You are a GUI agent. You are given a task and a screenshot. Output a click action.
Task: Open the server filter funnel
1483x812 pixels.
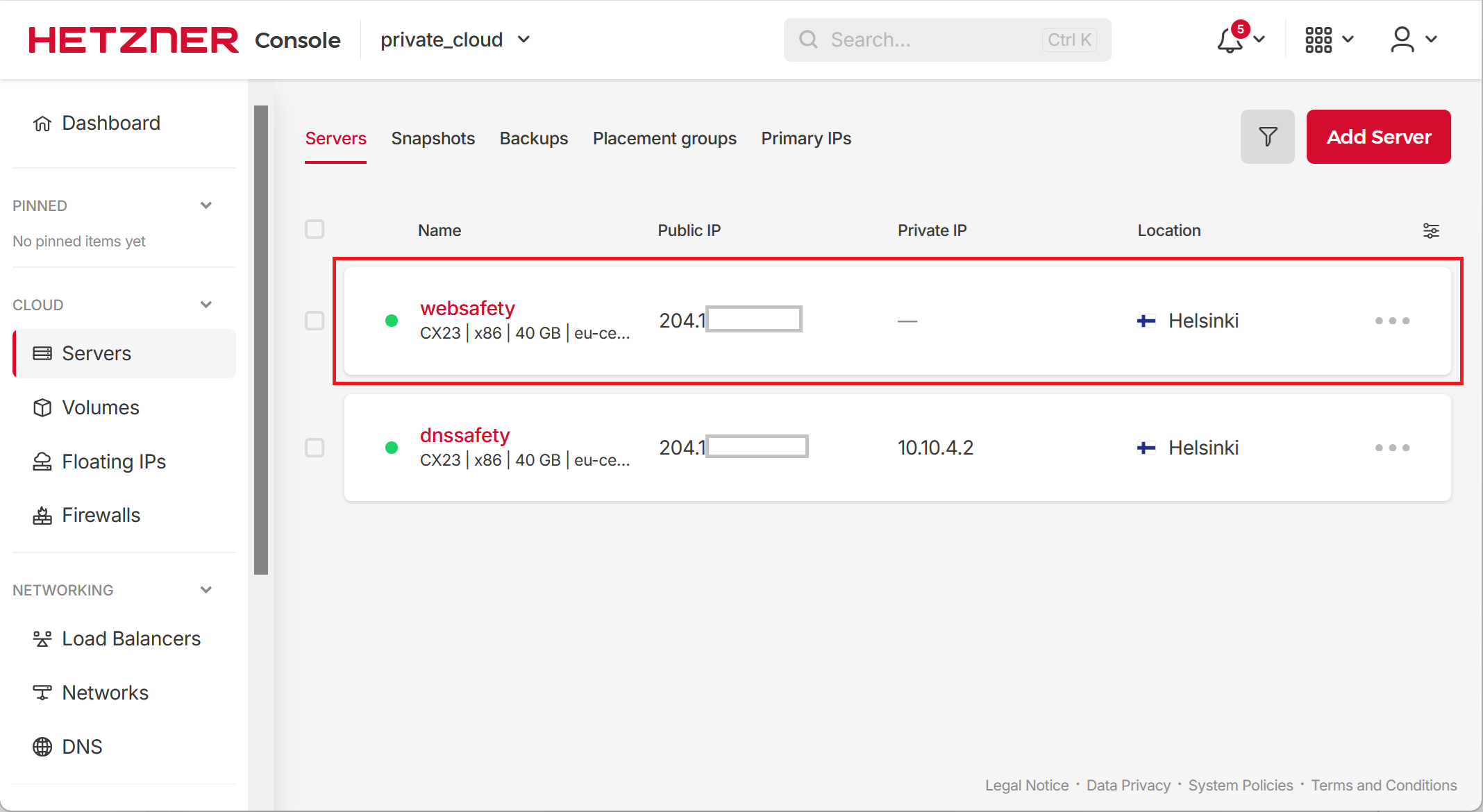tap(1268, 137)
